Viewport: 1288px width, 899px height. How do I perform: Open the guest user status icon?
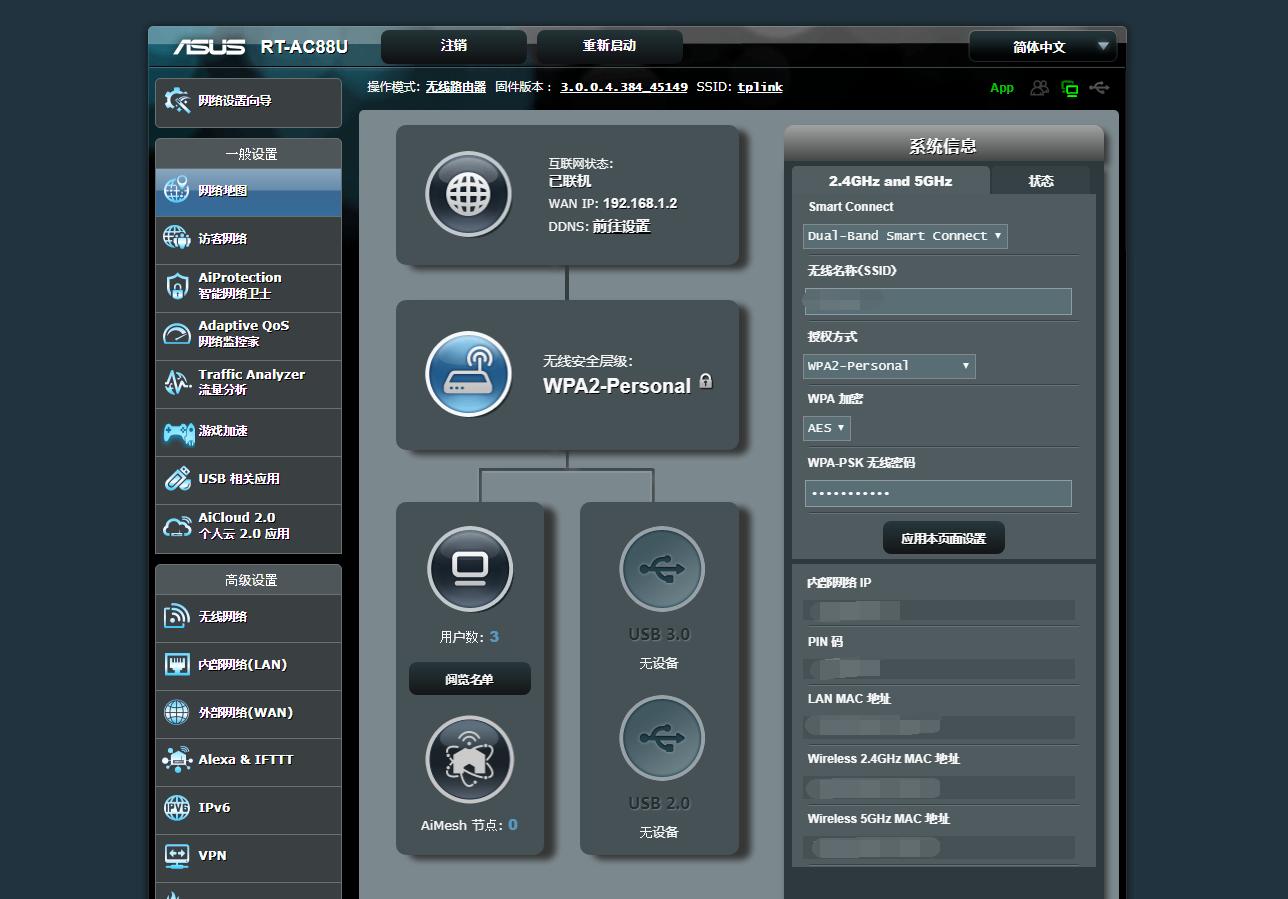coord(1040,88)
